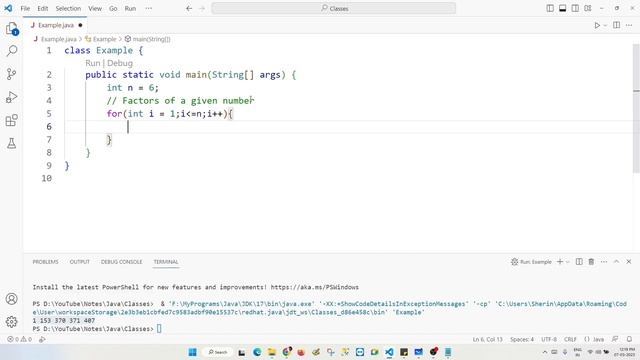Select the TERMINAL tab

(166, 262)
